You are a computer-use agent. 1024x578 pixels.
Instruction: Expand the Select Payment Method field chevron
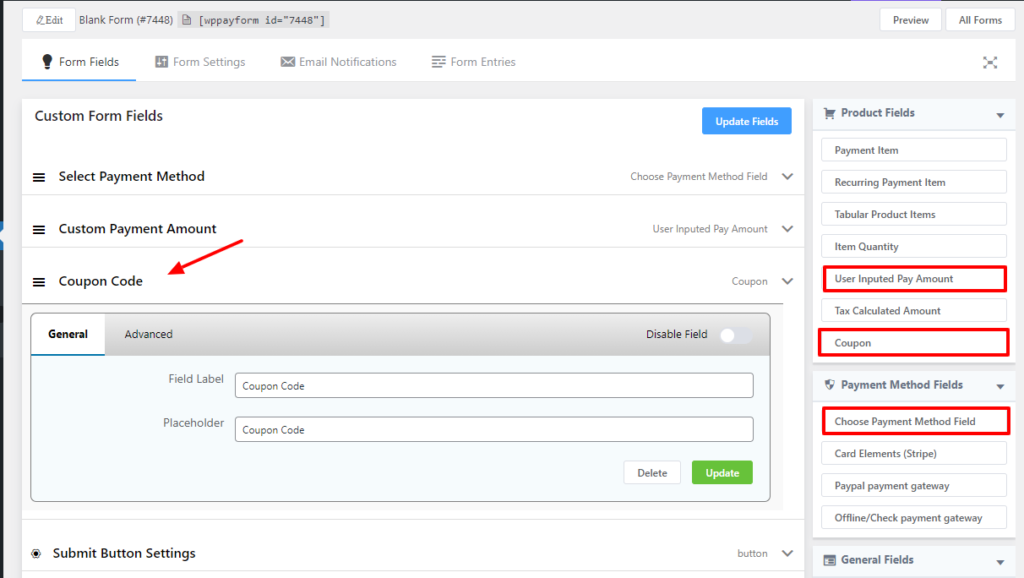pyautogui.click(x=787, y=176)
